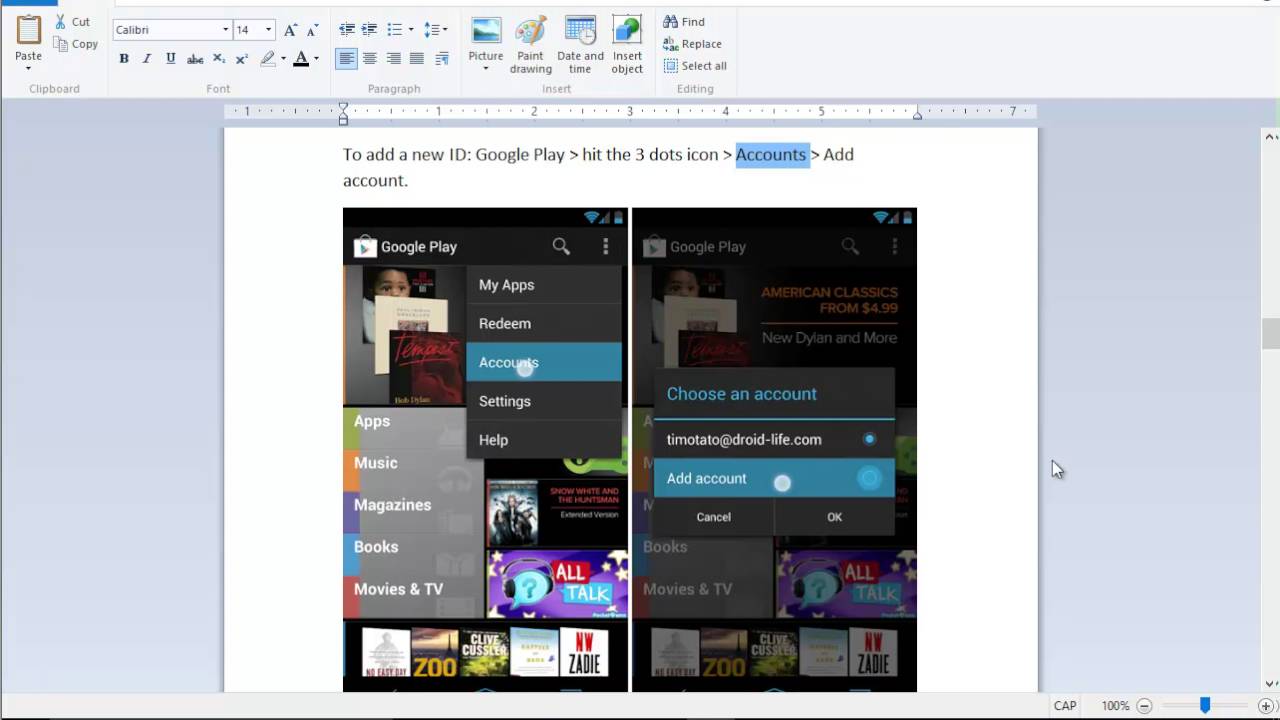
Task: Open the list style dropdown arrow
Action: click(x=411, y=30)
